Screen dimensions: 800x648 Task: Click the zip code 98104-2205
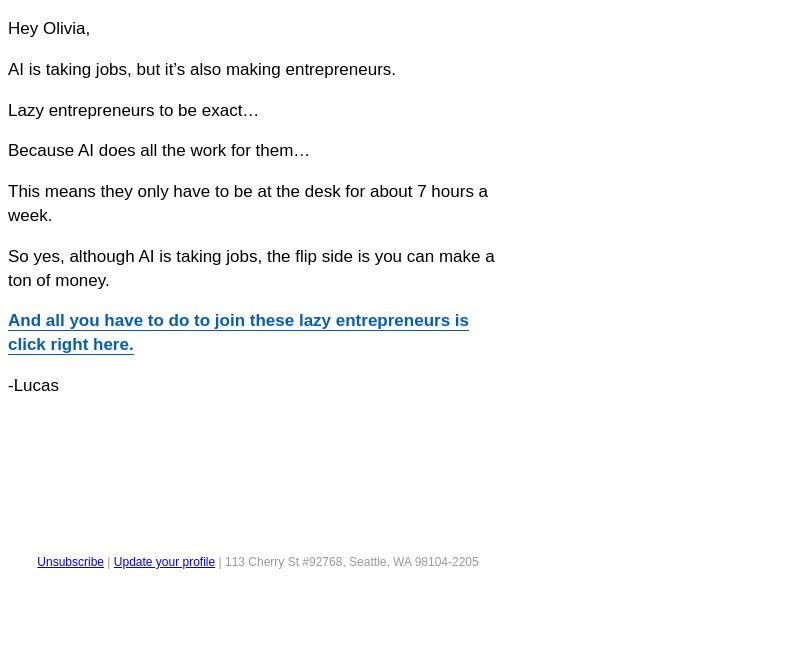(x=446, y=562)
